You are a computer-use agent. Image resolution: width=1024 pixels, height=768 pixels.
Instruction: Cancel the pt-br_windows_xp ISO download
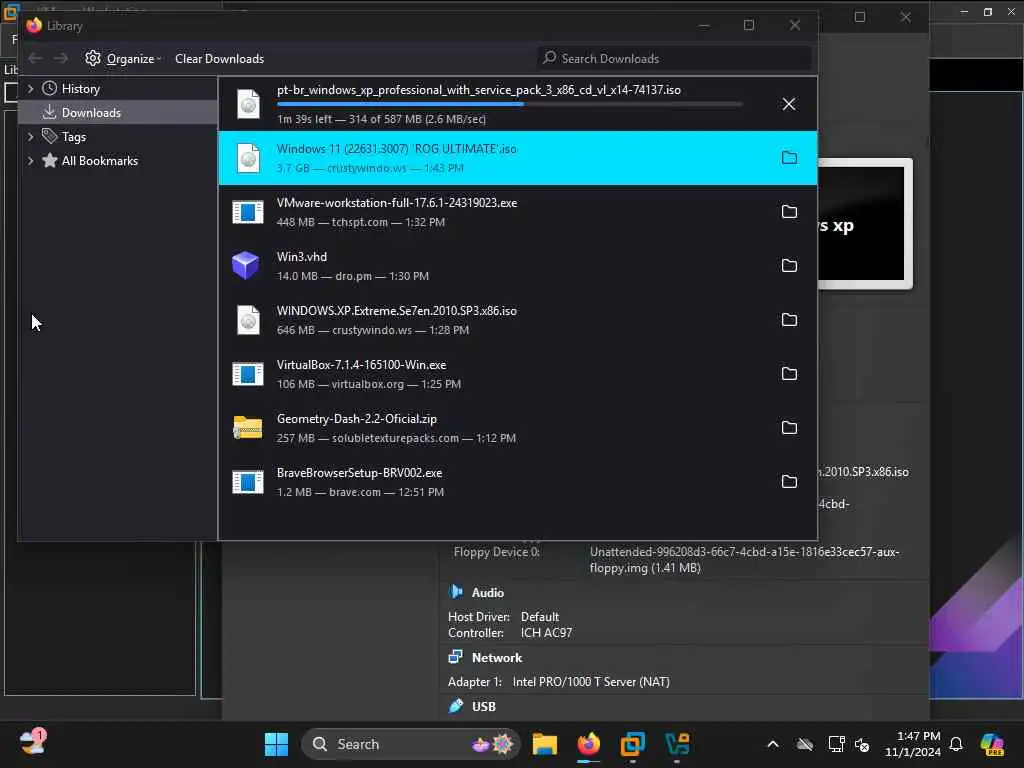click(x=789, y=104)
